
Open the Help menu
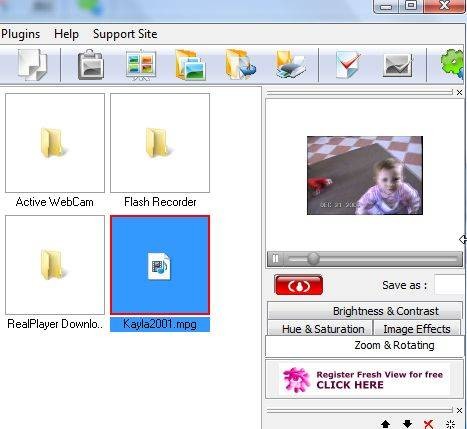coord(66,34)
